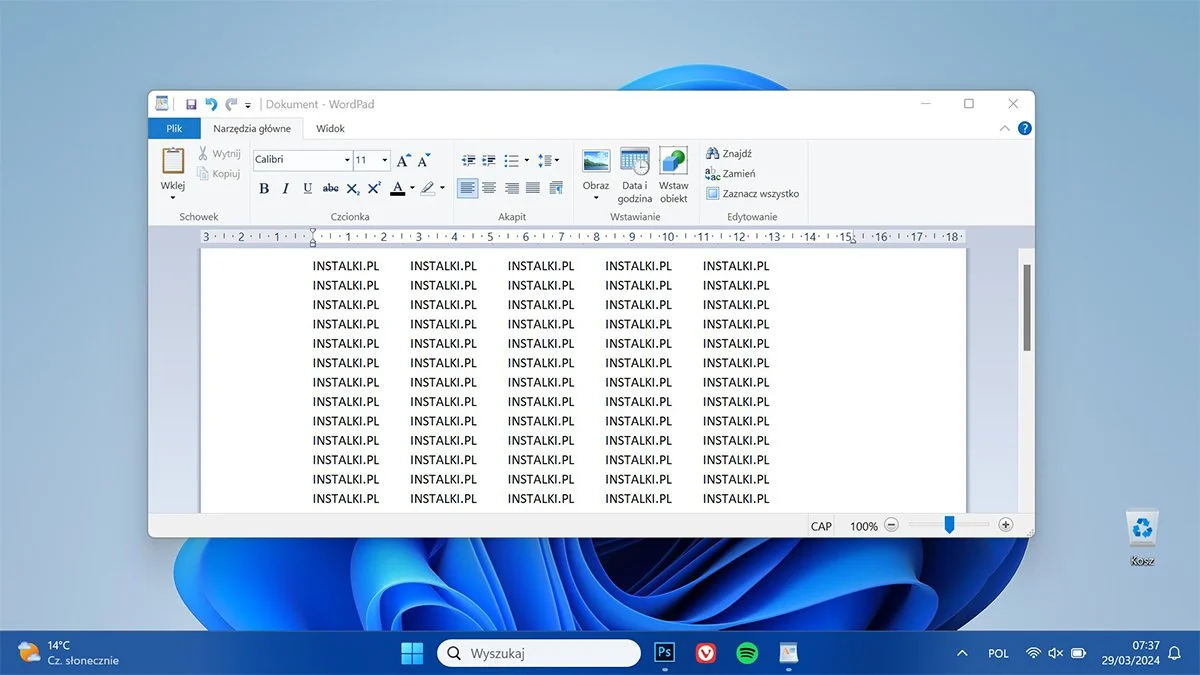Toggle italic formatting
Viewport: 1200px width, 675px height.
[285, 188]
